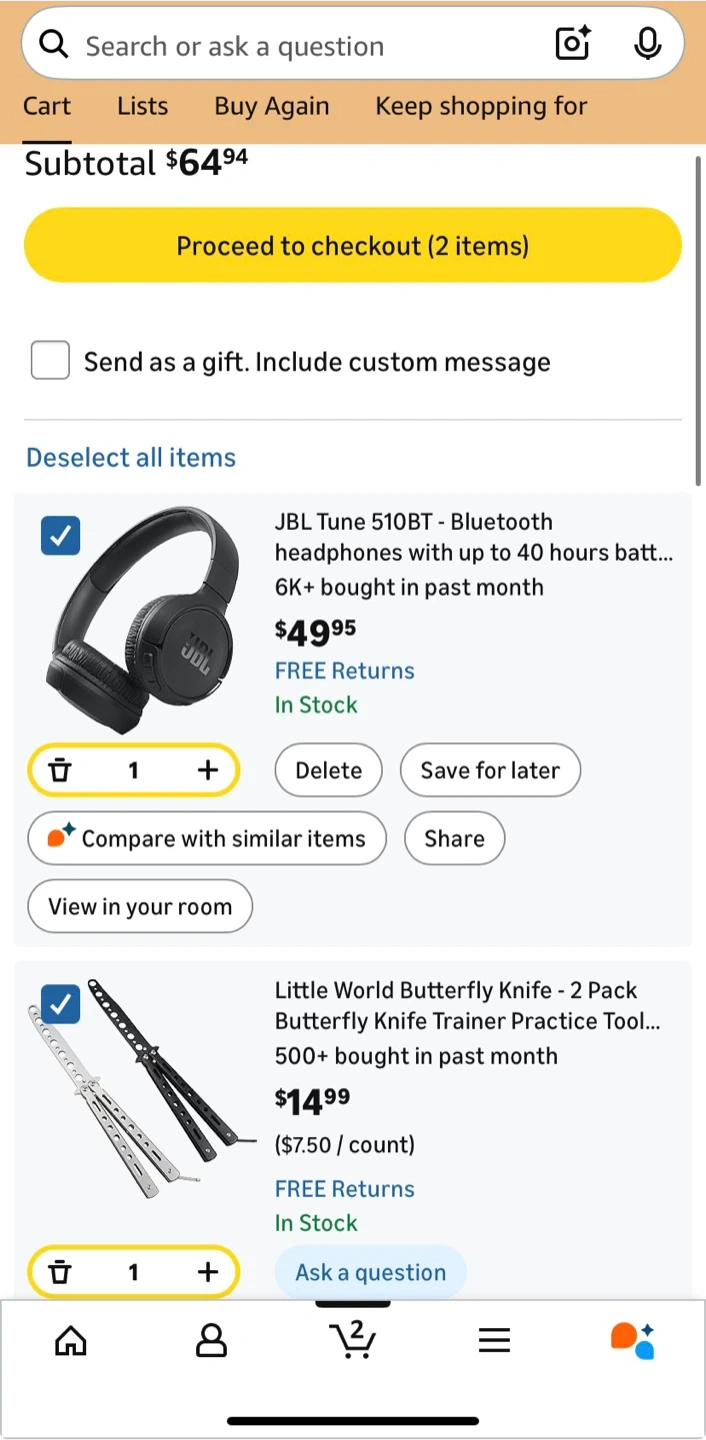706x1440 pixels.
Task: Switch to the Lists tab
Action: 142,106
